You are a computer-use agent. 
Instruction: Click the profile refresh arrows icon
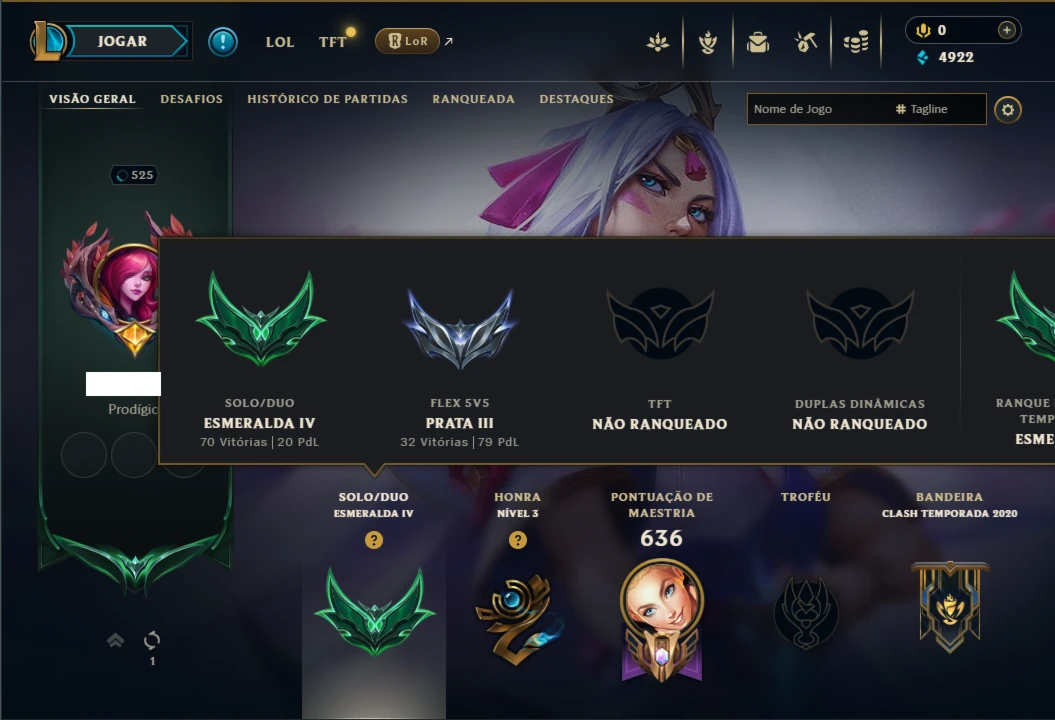coord(152,640)
